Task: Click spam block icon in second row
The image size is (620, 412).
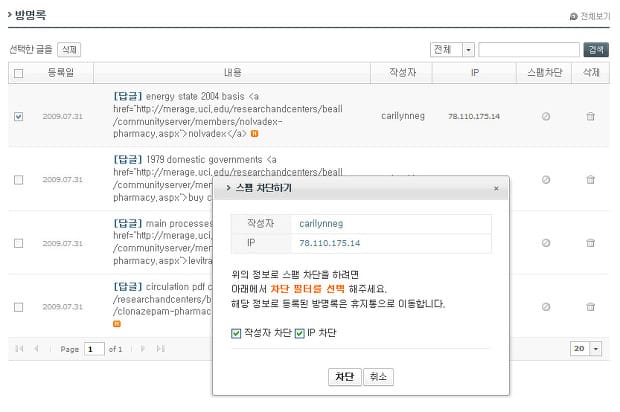Action: coord(546,179)
